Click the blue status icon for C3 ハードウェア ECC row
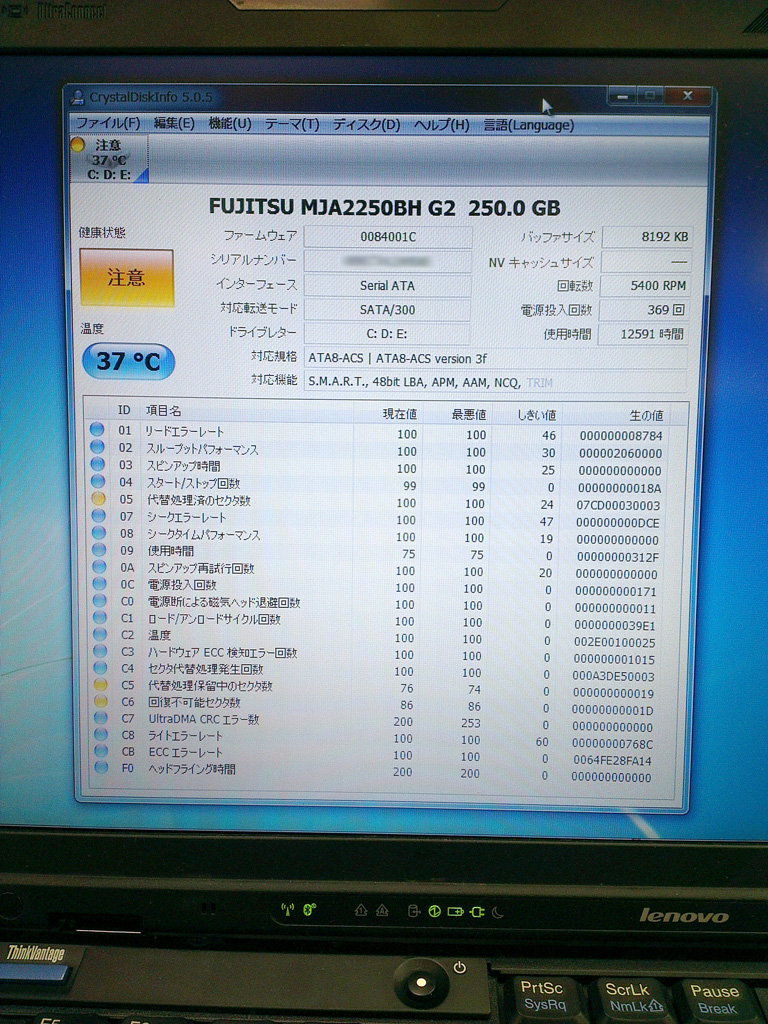This screenshot has width=768, height=1024. (x=100, y=650)
